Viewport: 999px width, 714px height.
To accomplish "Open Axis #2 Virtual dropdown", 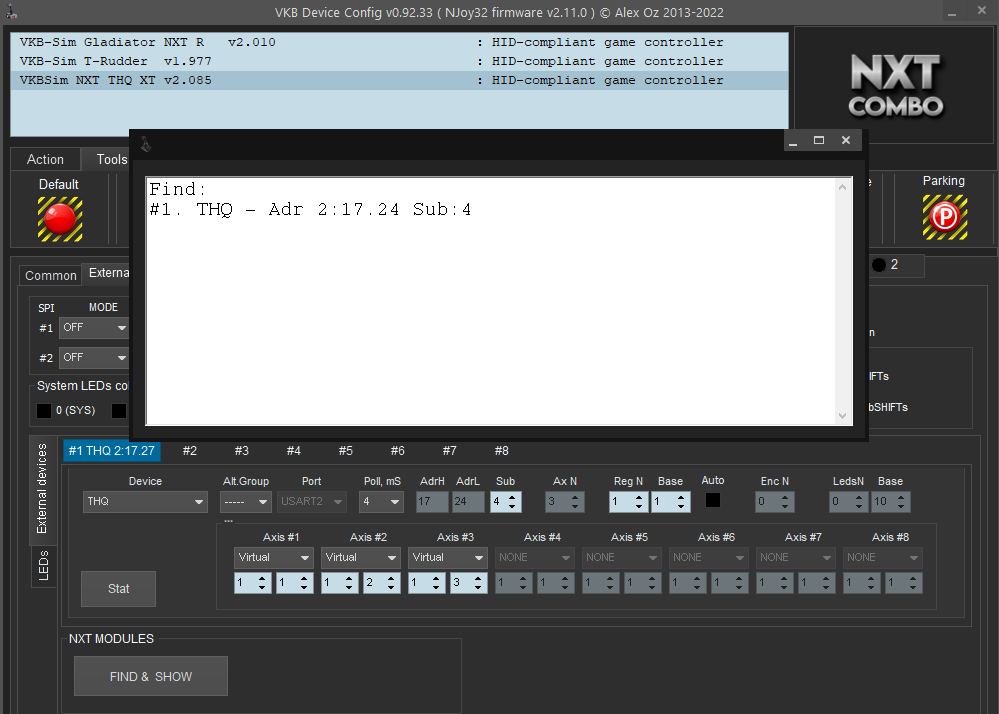I will [361, 557].
